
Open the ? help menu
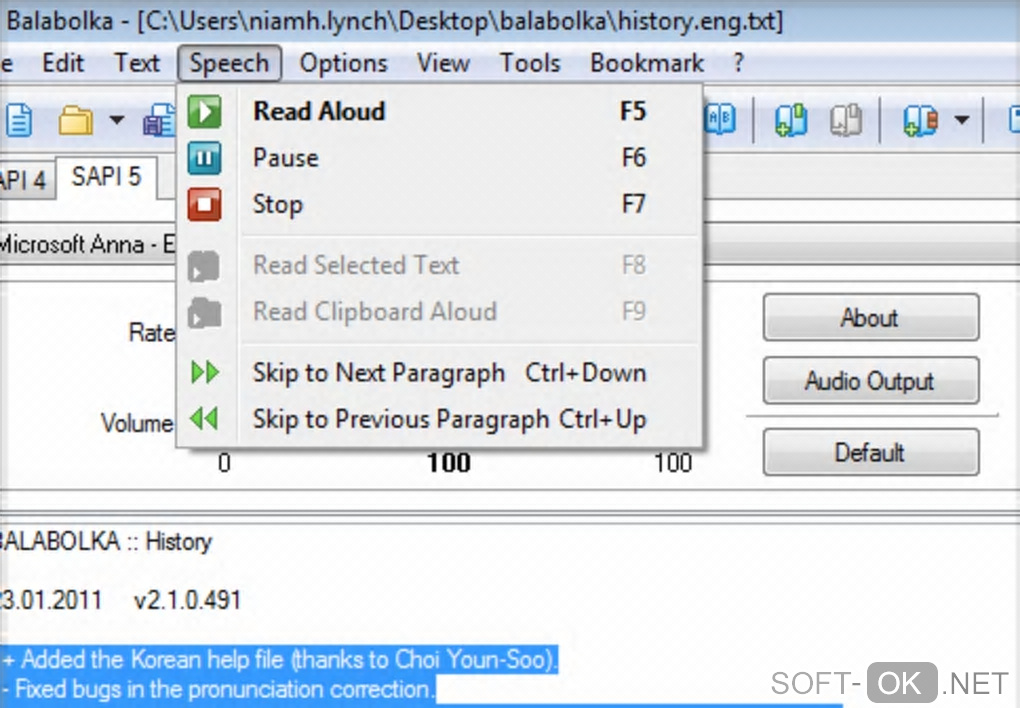click(738, 63)
